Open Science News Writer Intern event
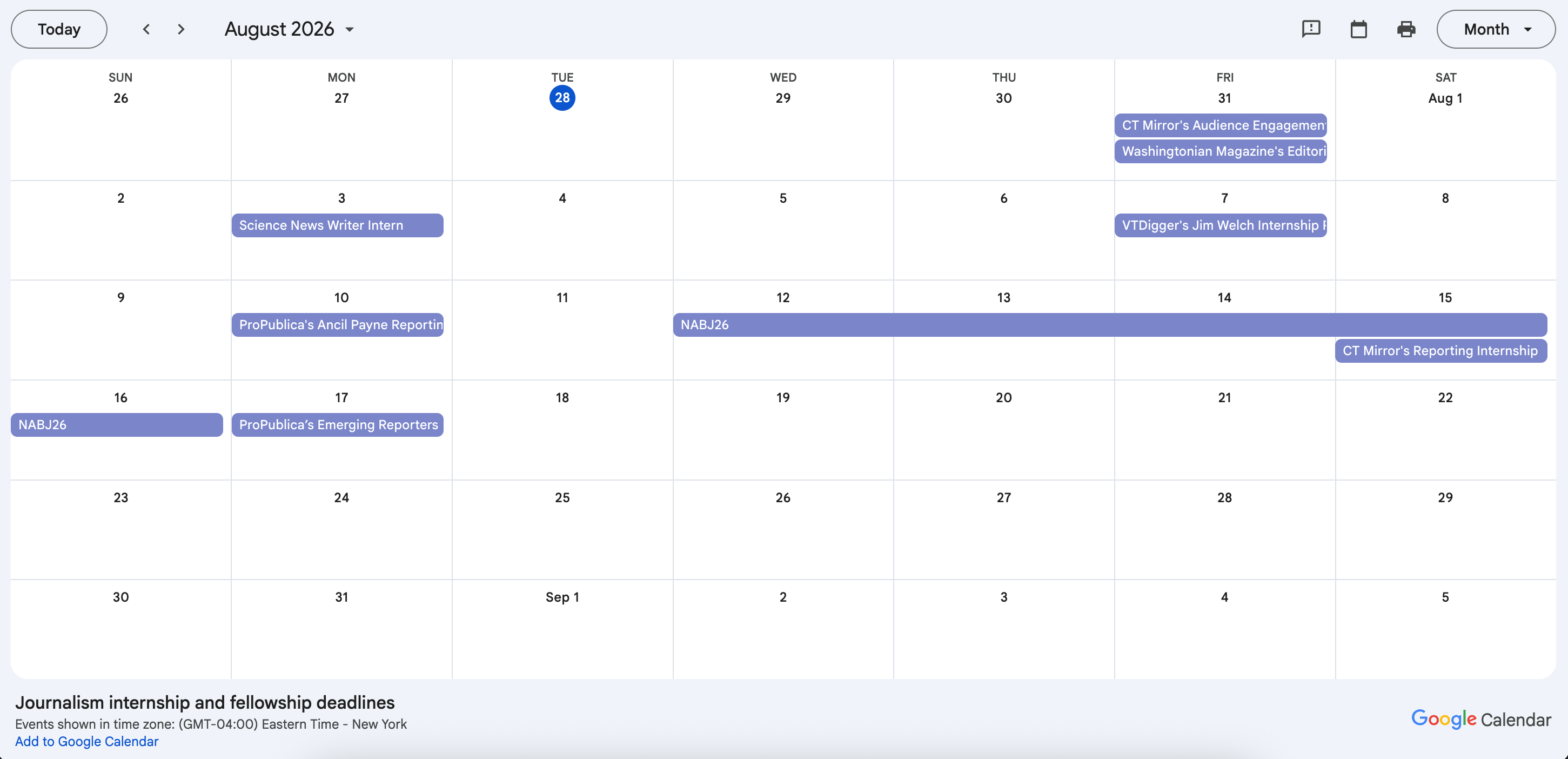This screenshot has width=1568, height=759. pos(337,225)
